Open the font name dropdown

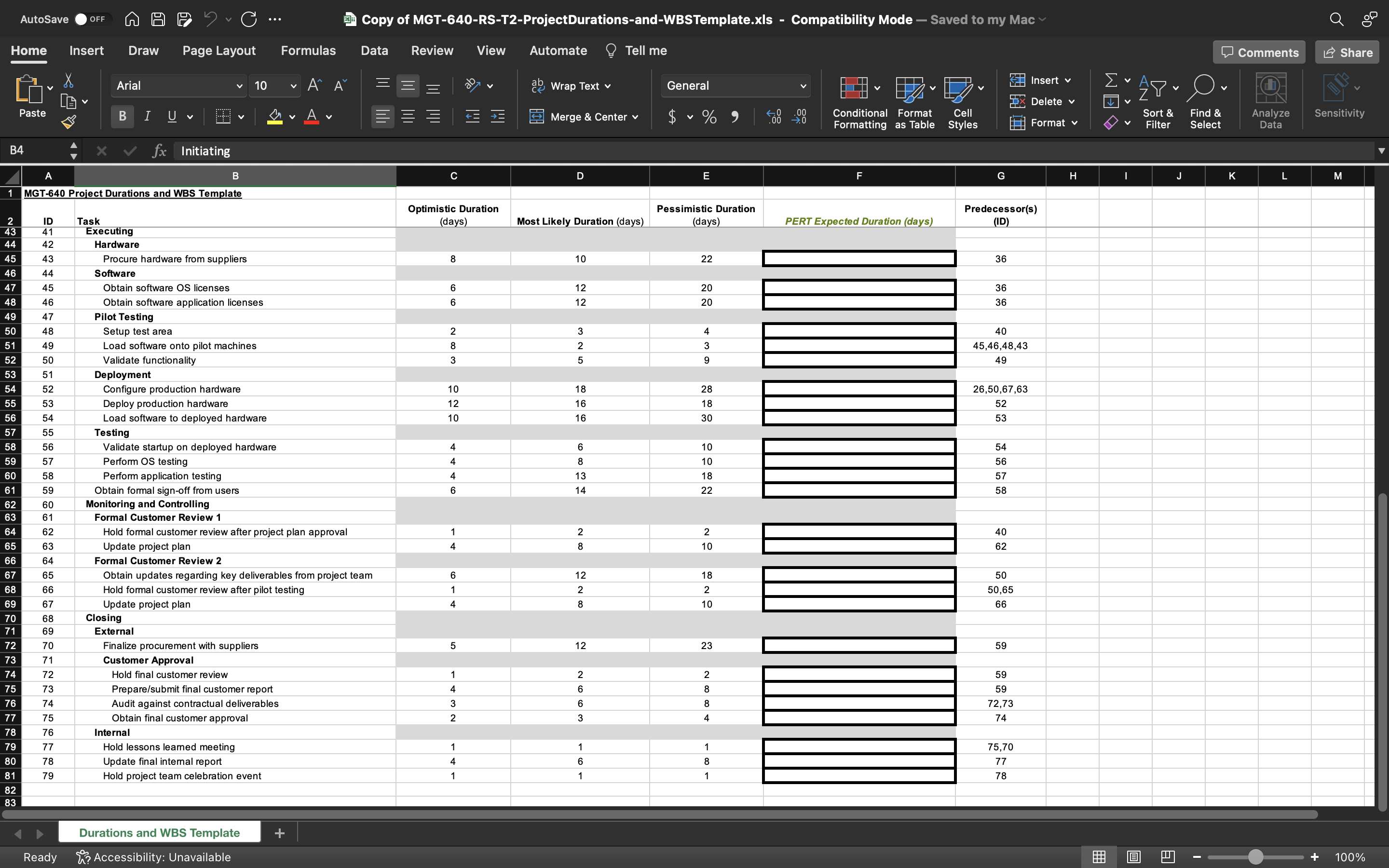239,85
